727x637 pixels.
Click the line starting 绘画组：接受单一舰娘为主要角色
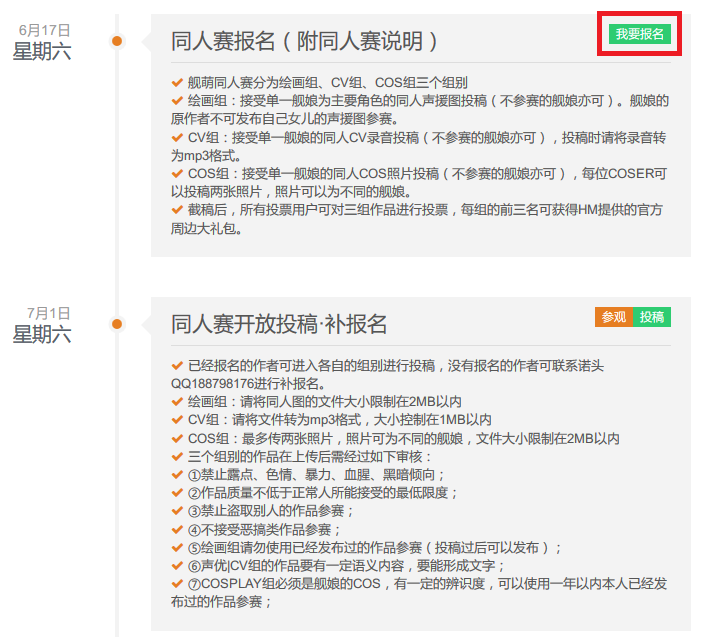tap(428, 101)
